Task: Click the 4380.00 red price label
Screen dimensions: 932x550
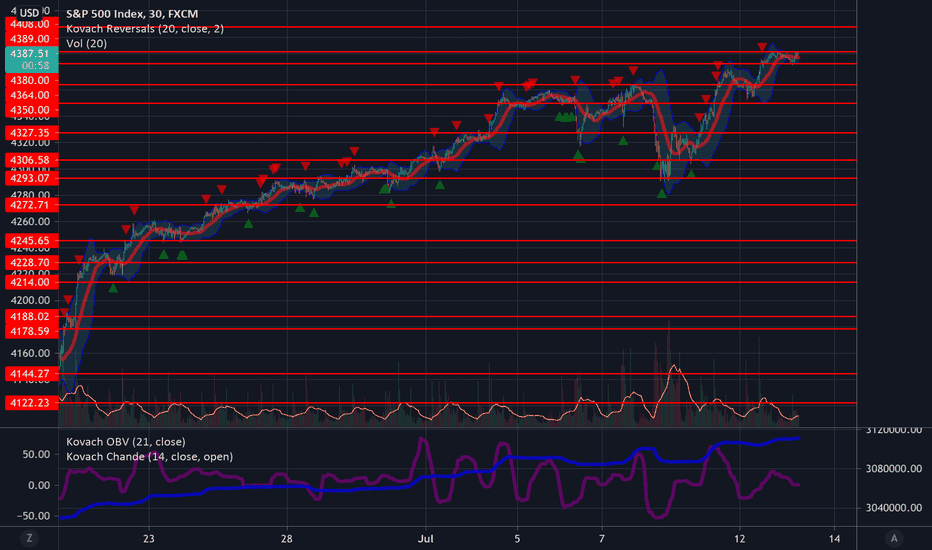Action: [32, 80]
